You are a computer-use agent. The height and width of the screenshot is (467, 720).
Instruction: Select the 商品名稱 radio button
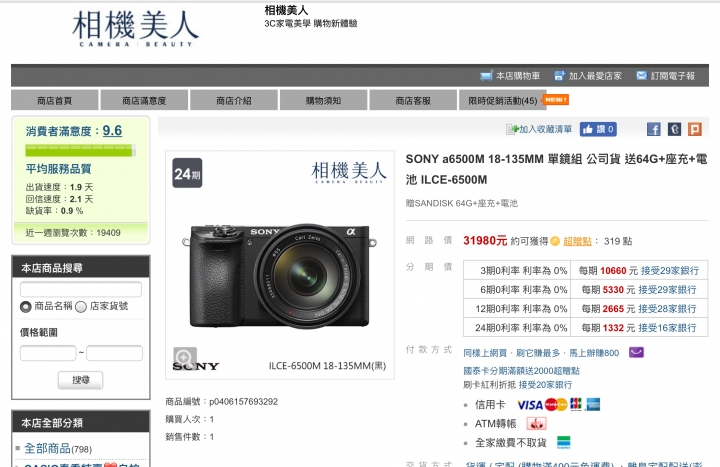click(x=25, y=307)
